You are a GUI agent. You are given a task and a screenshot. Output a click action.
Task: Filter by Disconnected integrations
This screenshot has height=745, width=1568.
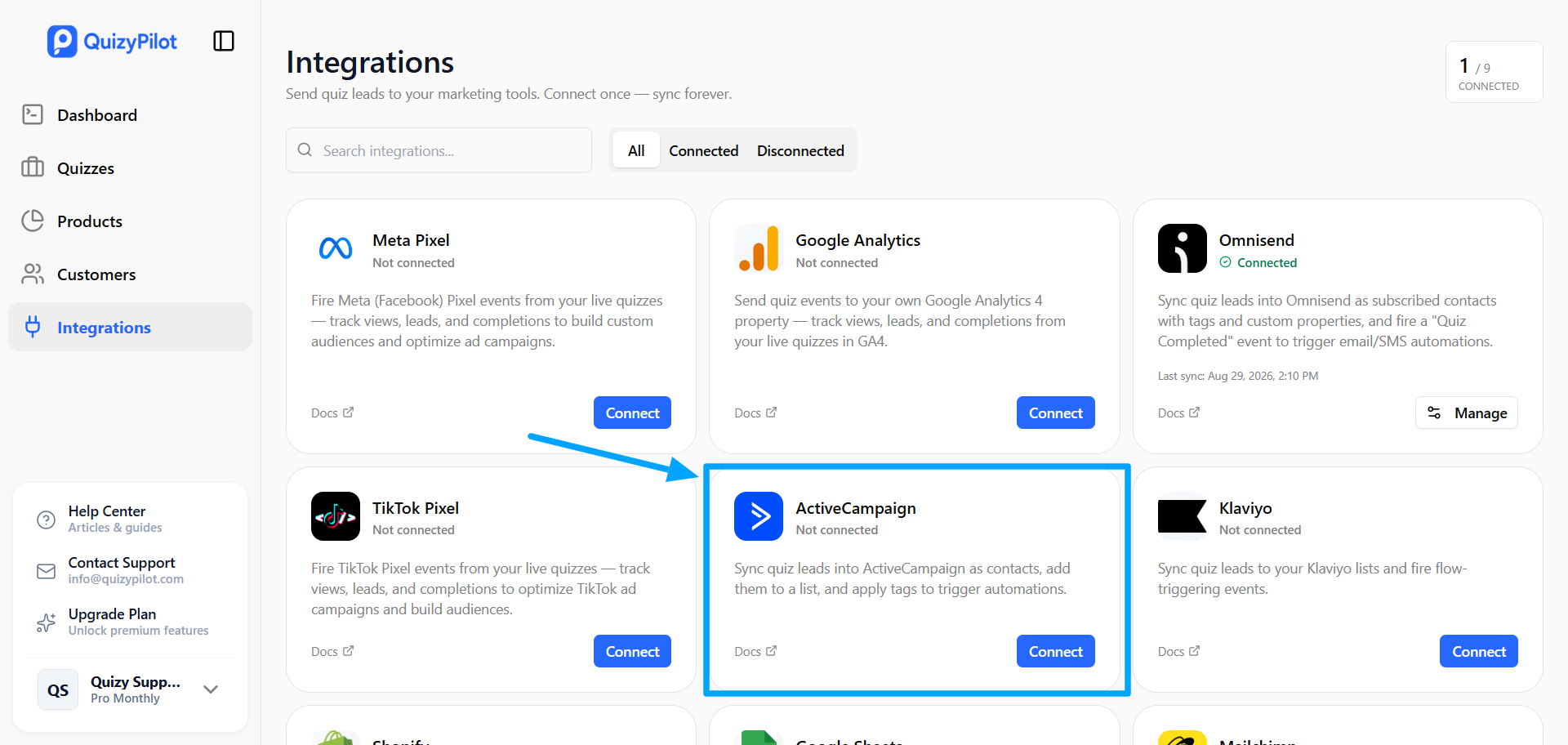(x=800, y=150)
